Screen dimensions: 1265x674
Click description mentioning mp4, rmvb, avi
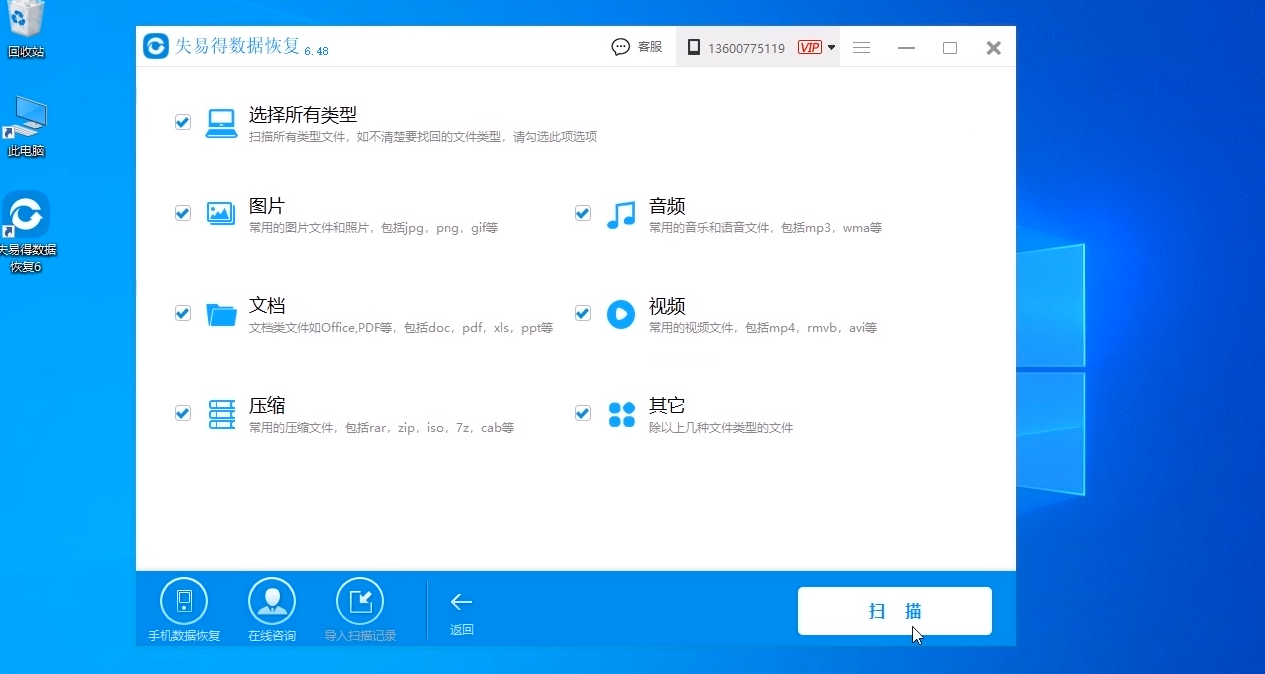(x=763, y=328)
